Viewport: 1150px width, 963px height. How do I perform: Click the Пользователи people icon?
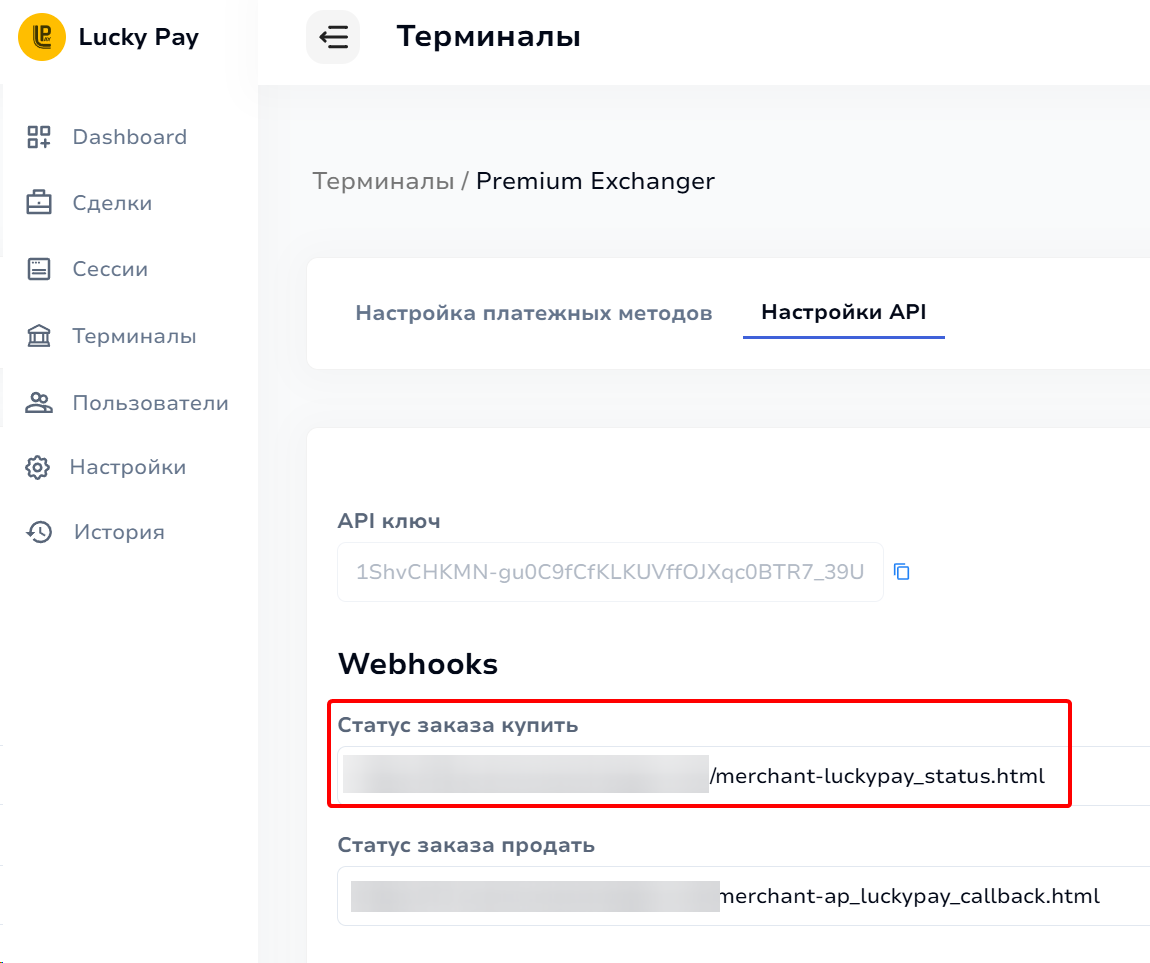[x=39, y=403]
